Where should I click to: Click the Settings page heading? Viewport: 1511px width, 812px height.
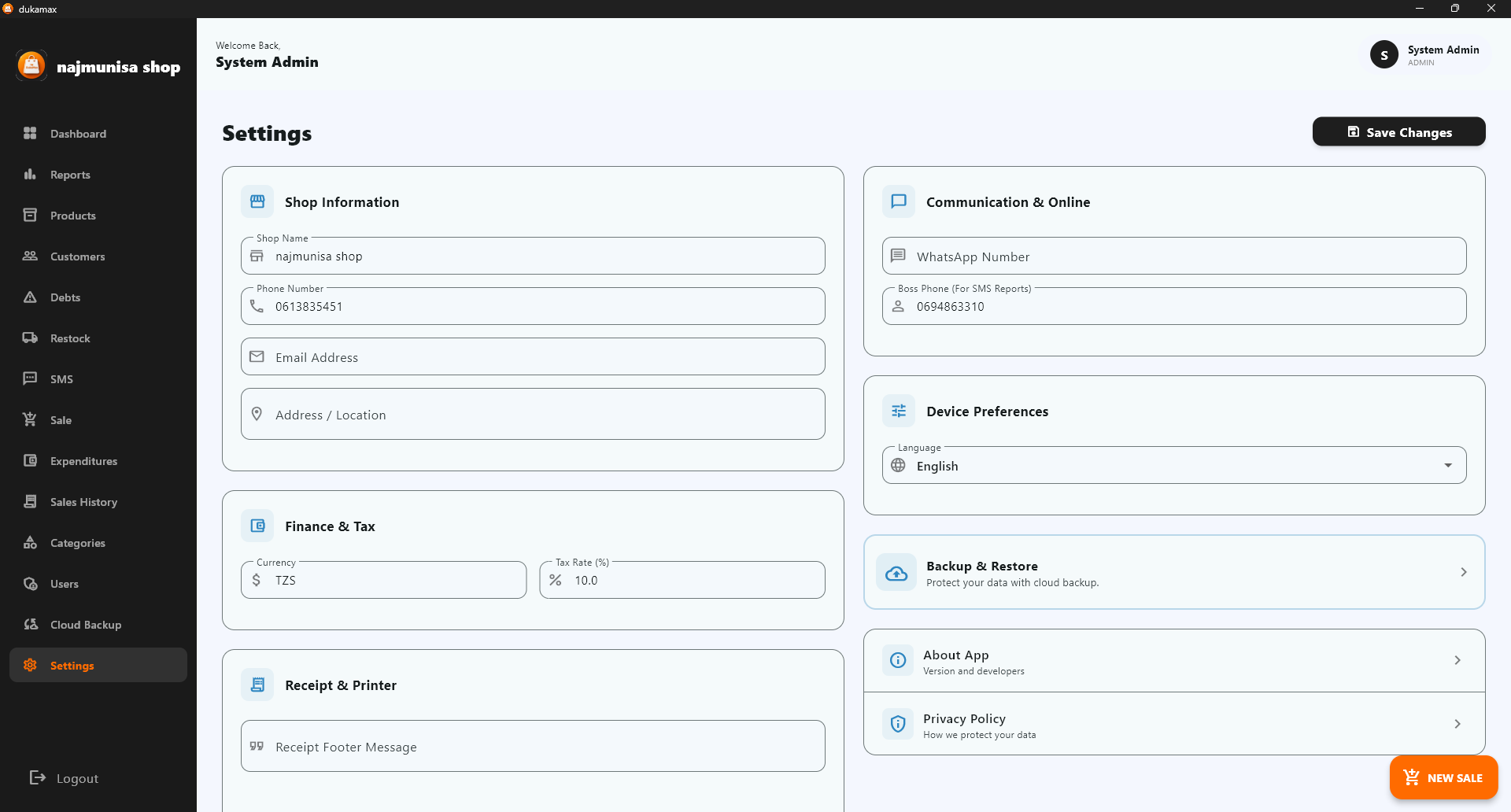[x=267, y=133]
